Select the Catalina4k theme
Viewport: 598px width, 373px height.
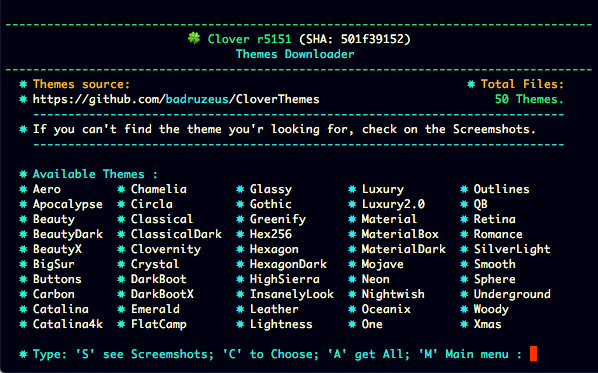coord(68,324)
